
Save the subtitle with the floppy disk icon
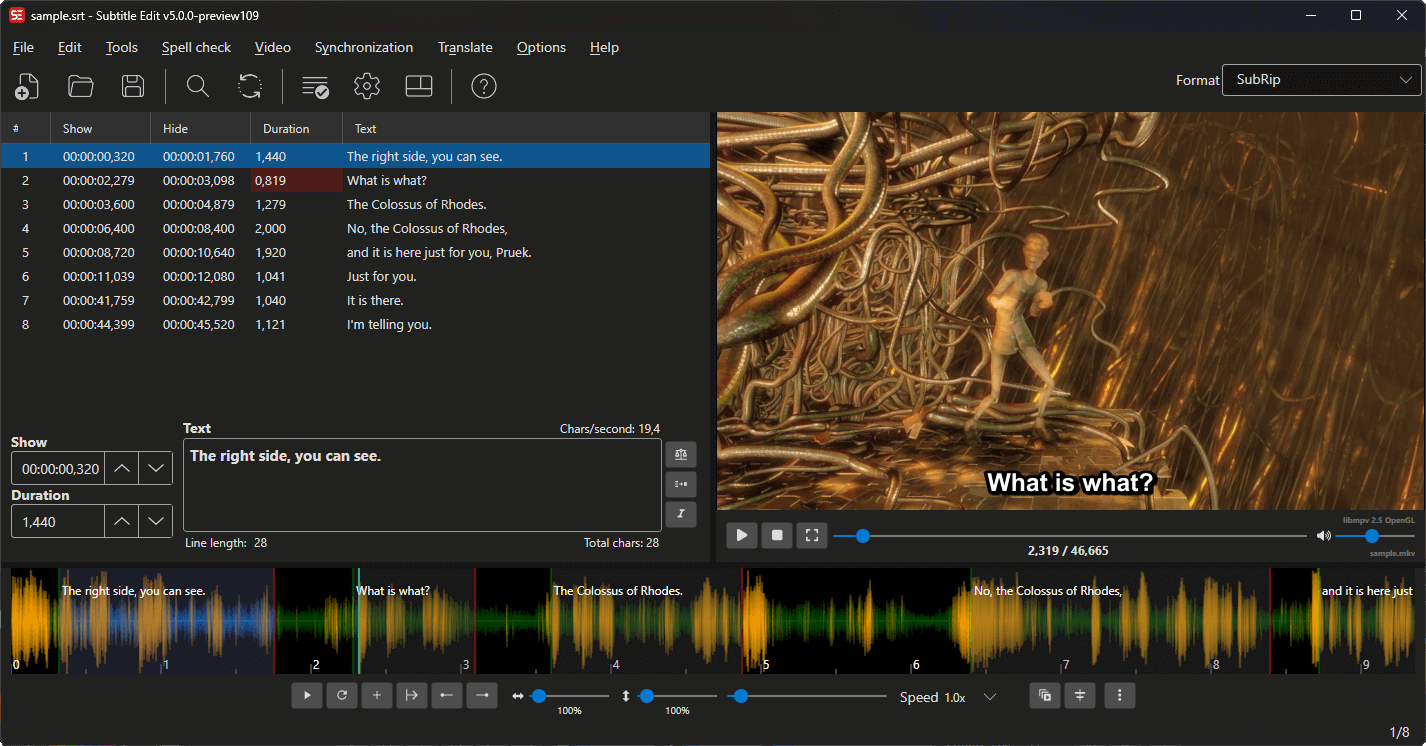133,87
